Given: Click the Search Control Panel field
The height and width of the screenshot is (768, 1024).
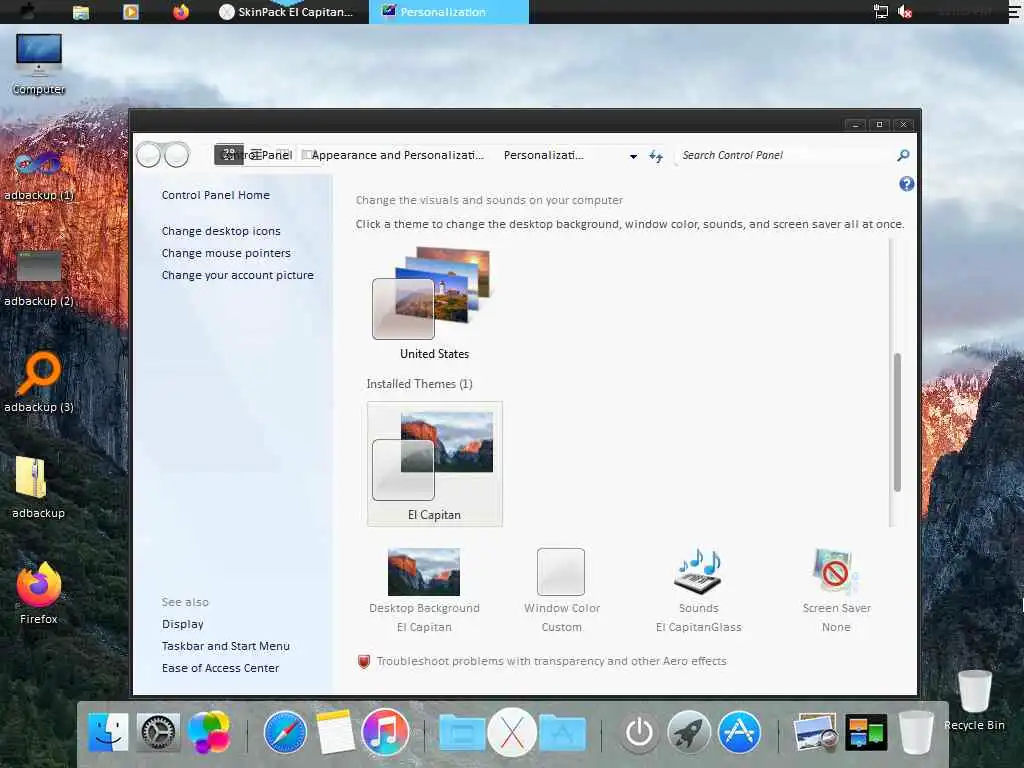Looking at the screenshot, I should click(x=784, y=155).
